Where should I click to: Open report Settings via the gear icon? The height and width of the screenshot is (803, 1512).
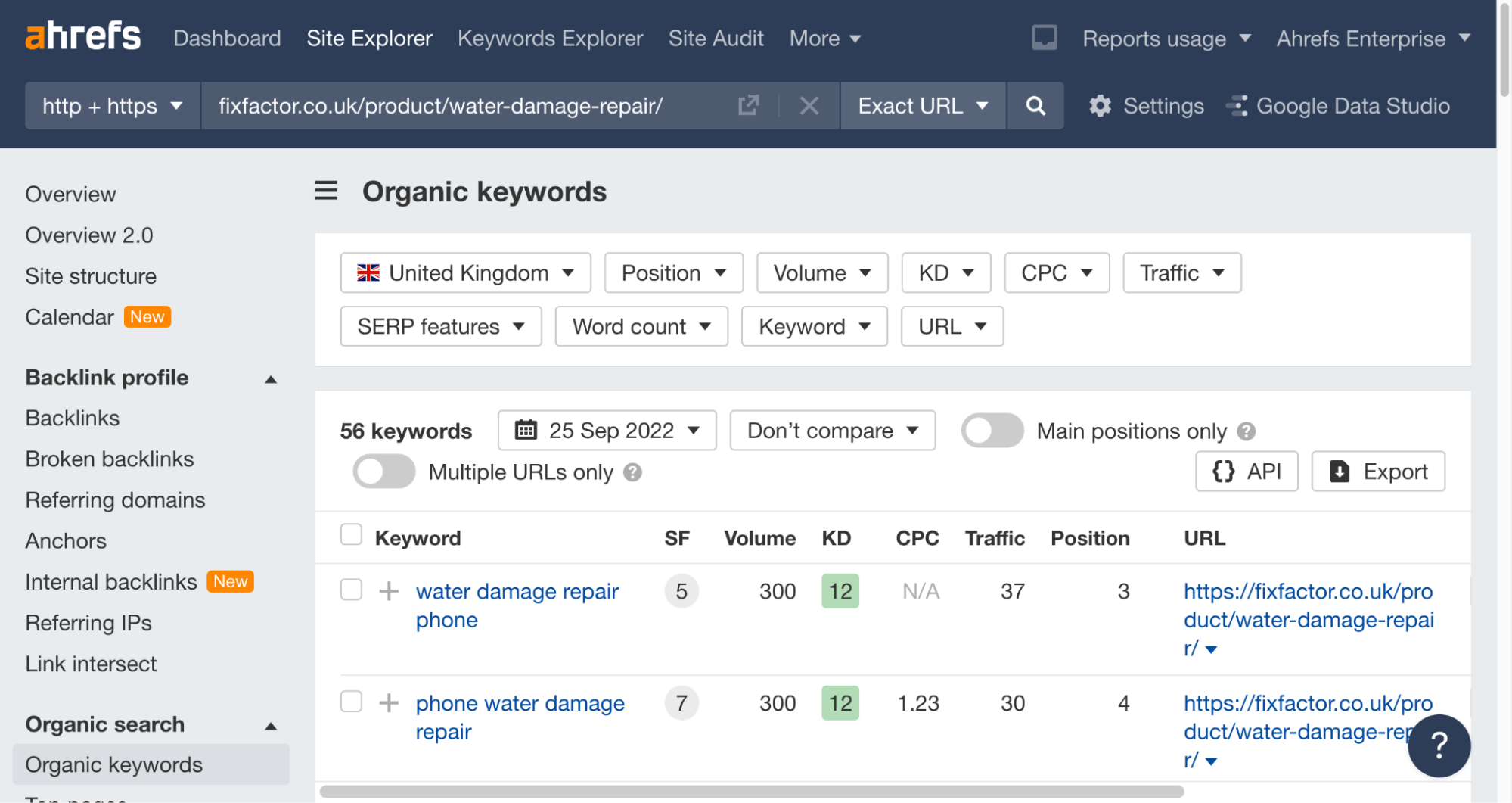(x=1101, y=106)
